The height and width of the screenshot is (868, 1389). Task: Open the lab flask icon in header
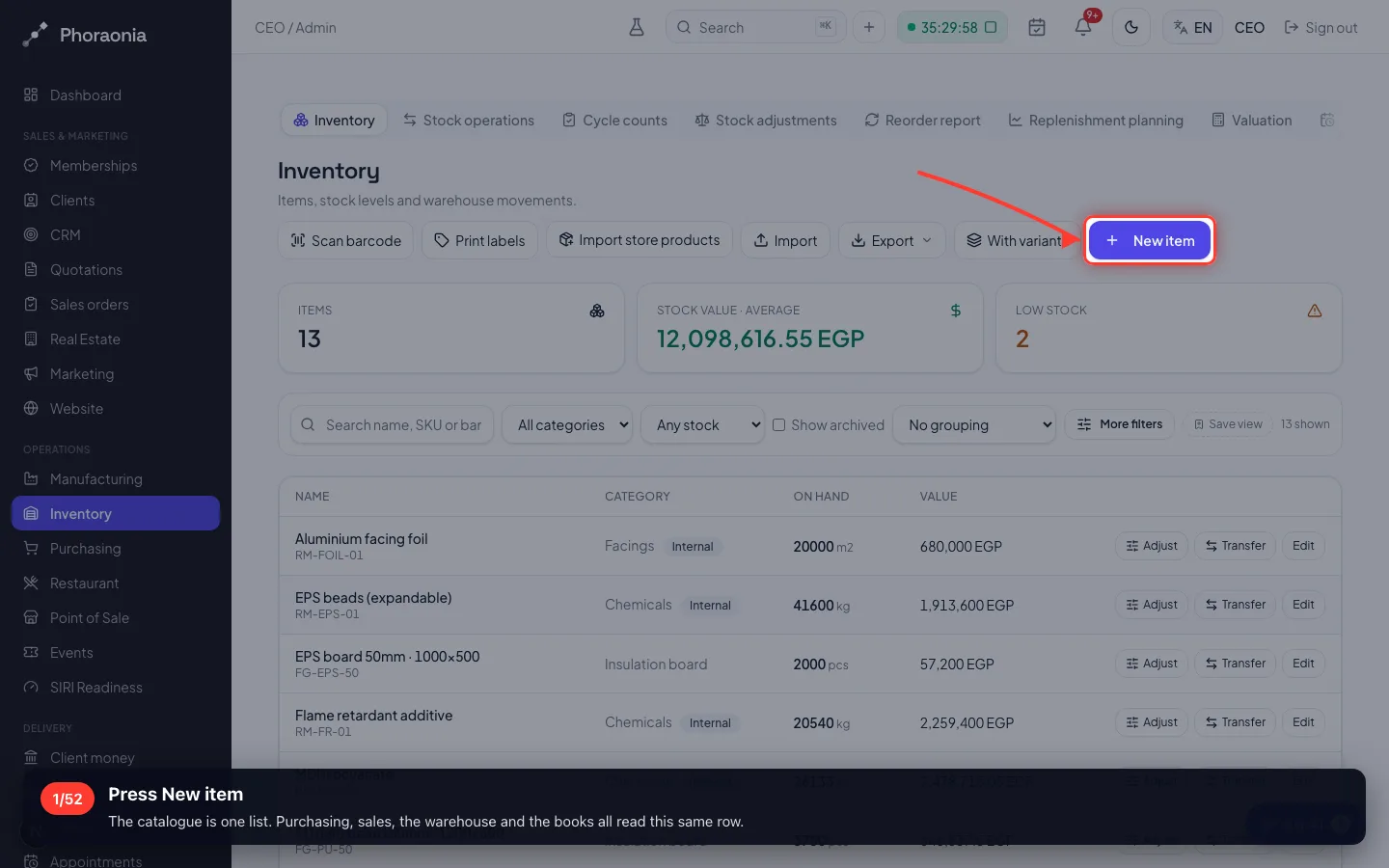coord(637,27)
